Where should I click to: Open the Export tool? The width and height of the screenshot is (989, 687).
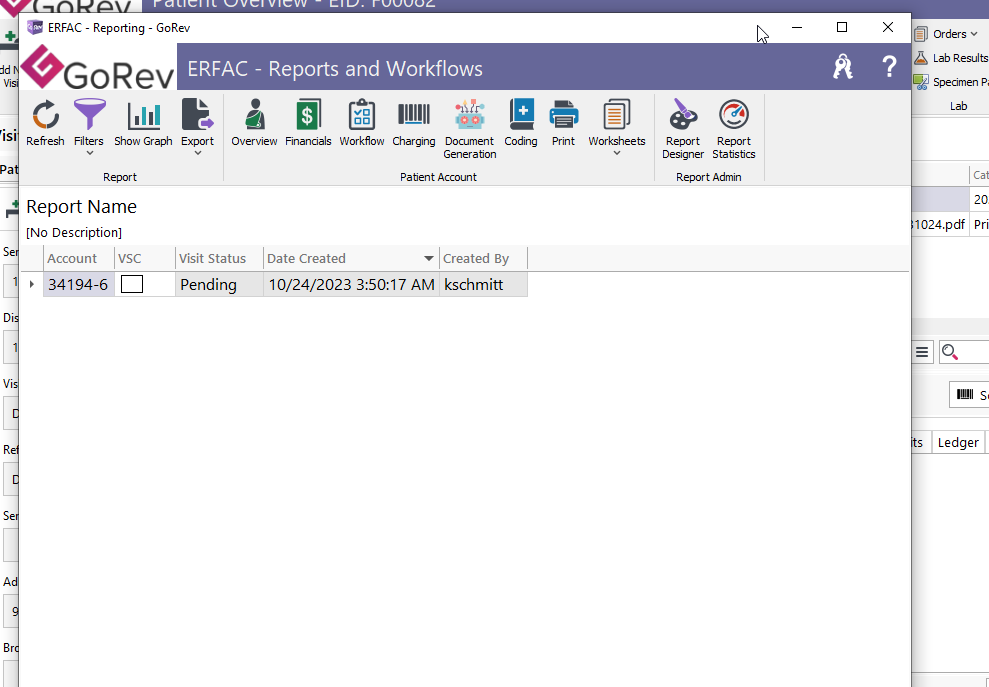pos(197,115)
